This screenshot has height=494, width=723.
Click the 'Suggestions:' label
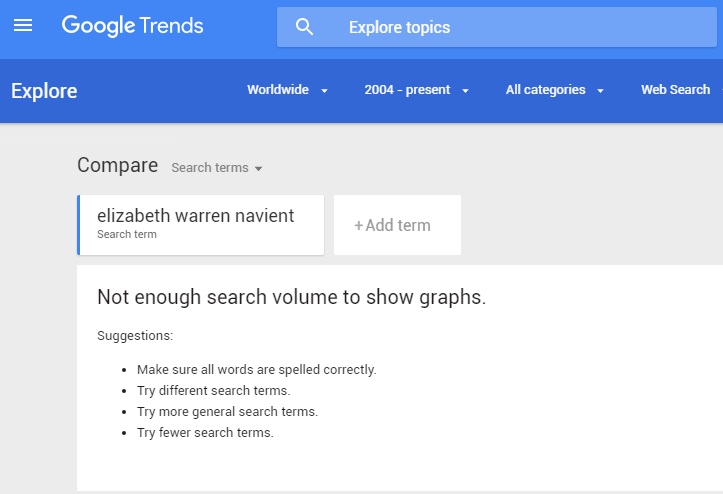click(x=135, y=336)
